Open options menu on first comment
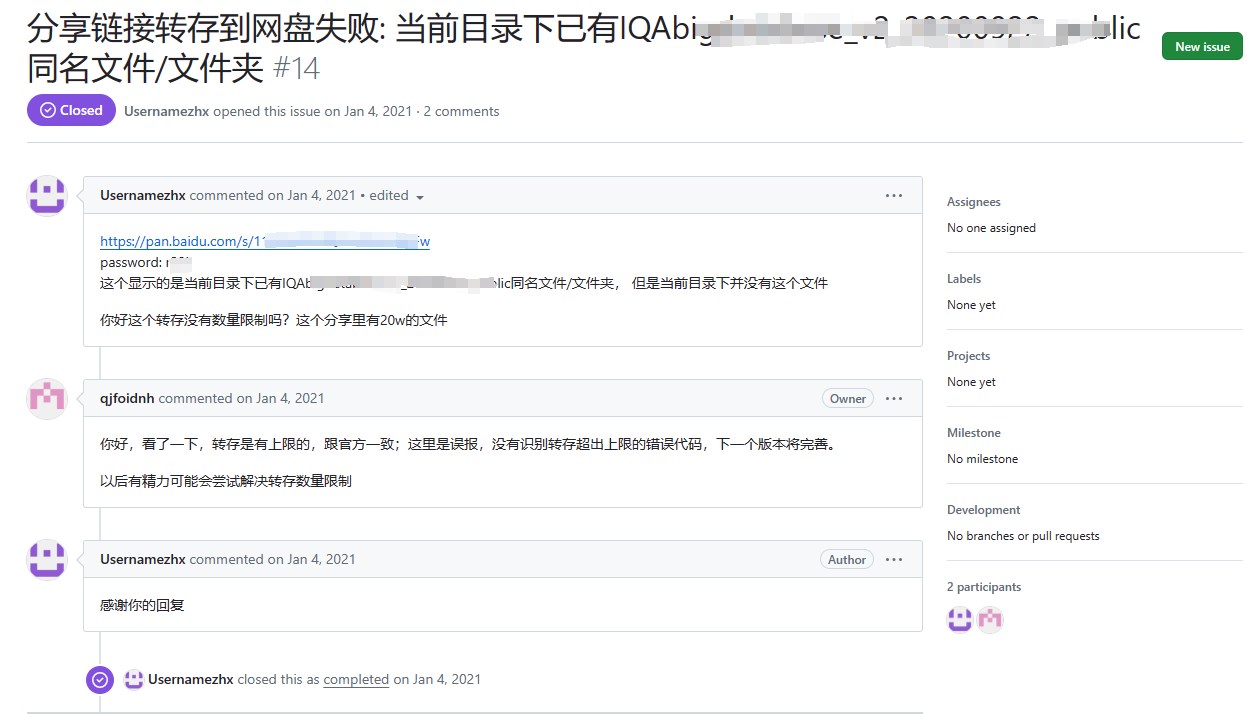 click(x=894, y=196)
